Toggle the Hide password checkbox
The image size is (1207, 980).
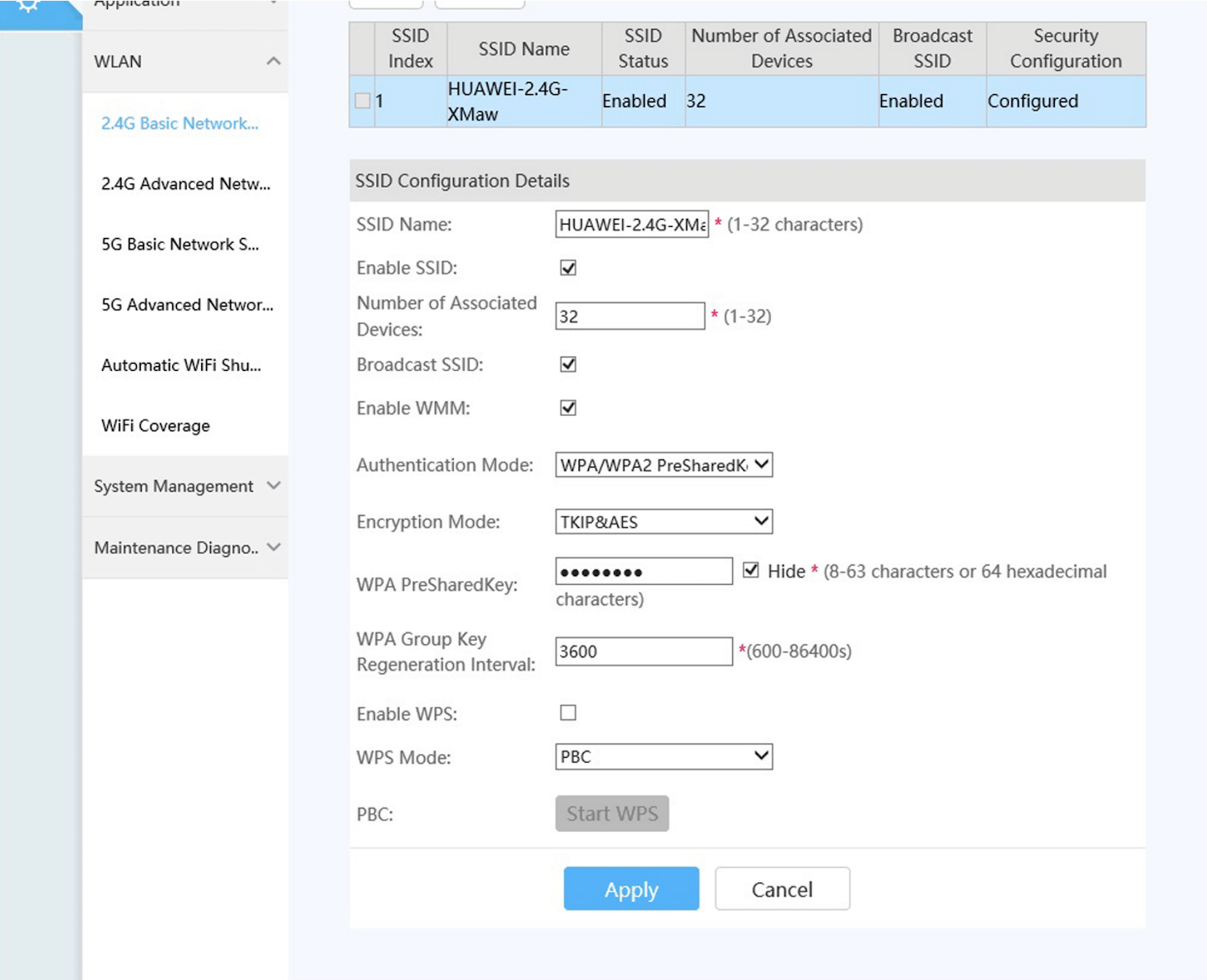coord(751,570)
